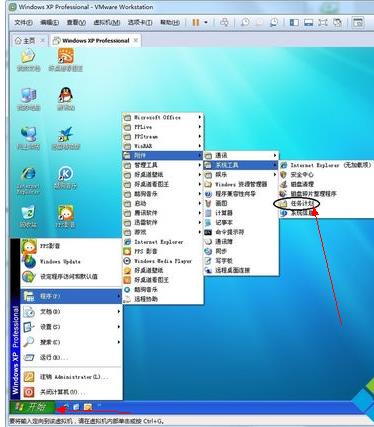Click the 开始 Start button
The height and width of the screenshot is (427, 374).
click(32, 407)
